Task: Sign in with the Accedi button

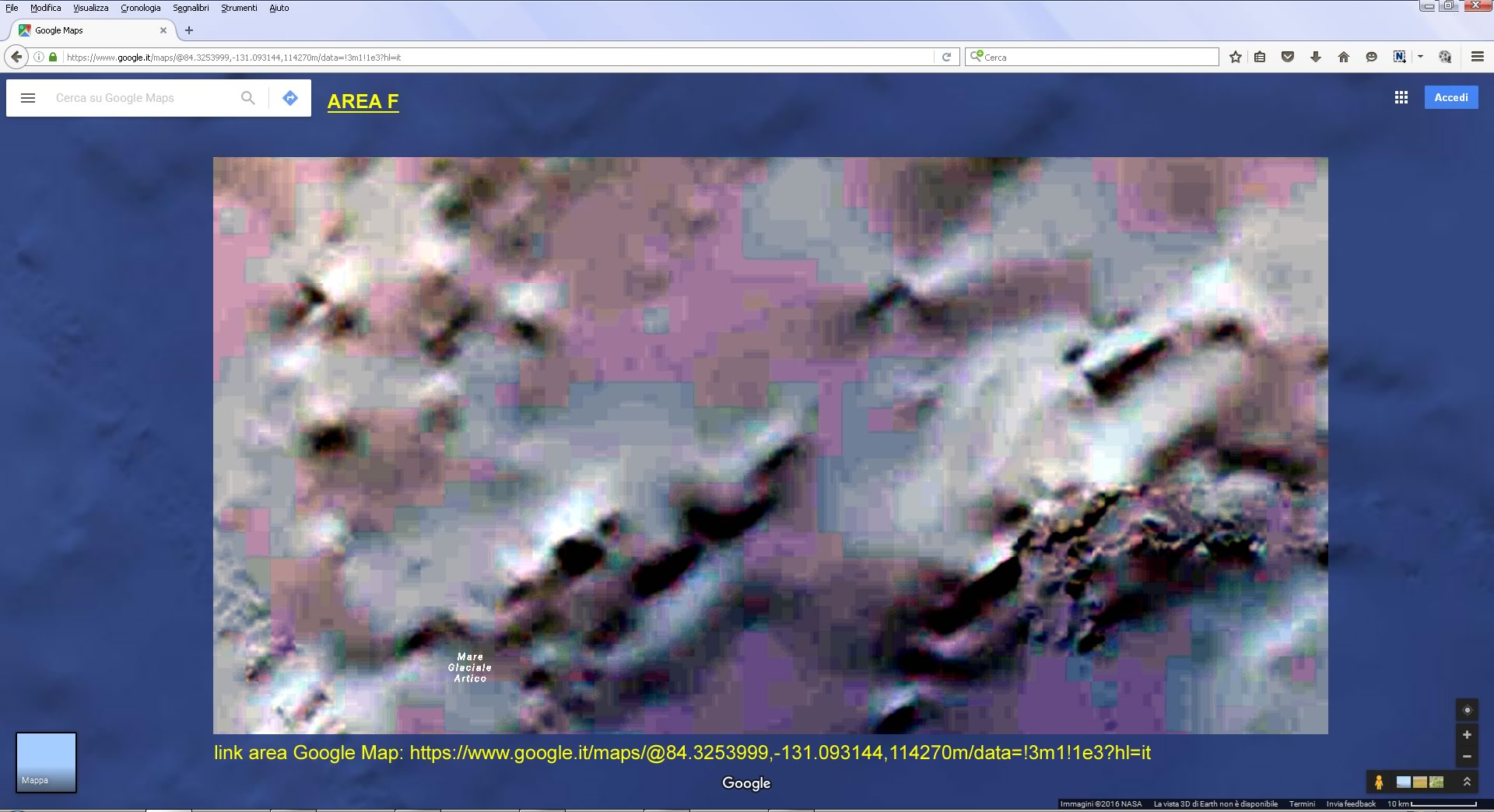Action: click(x=1451, y=97)
